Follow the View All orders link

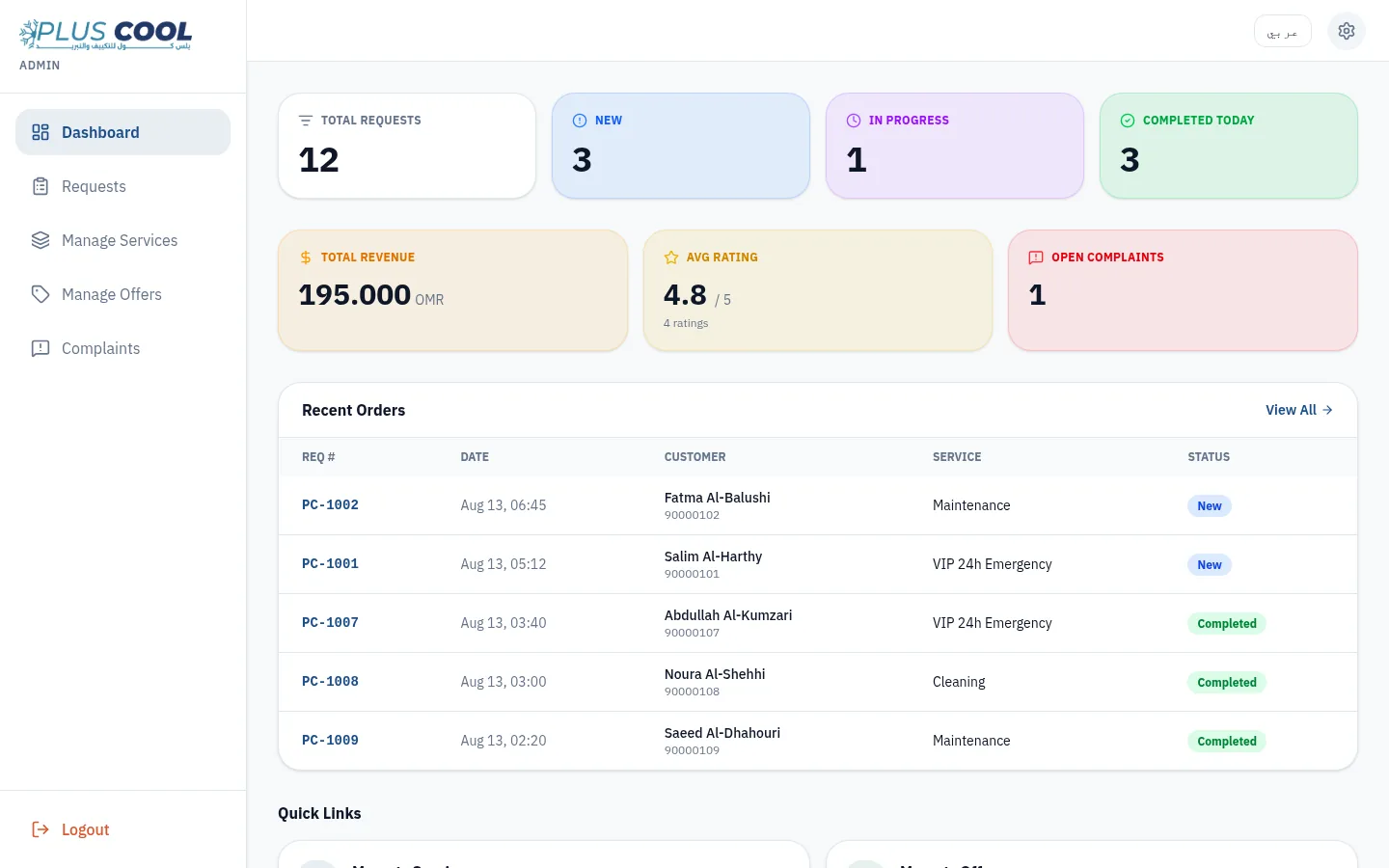click(1299, 410)
